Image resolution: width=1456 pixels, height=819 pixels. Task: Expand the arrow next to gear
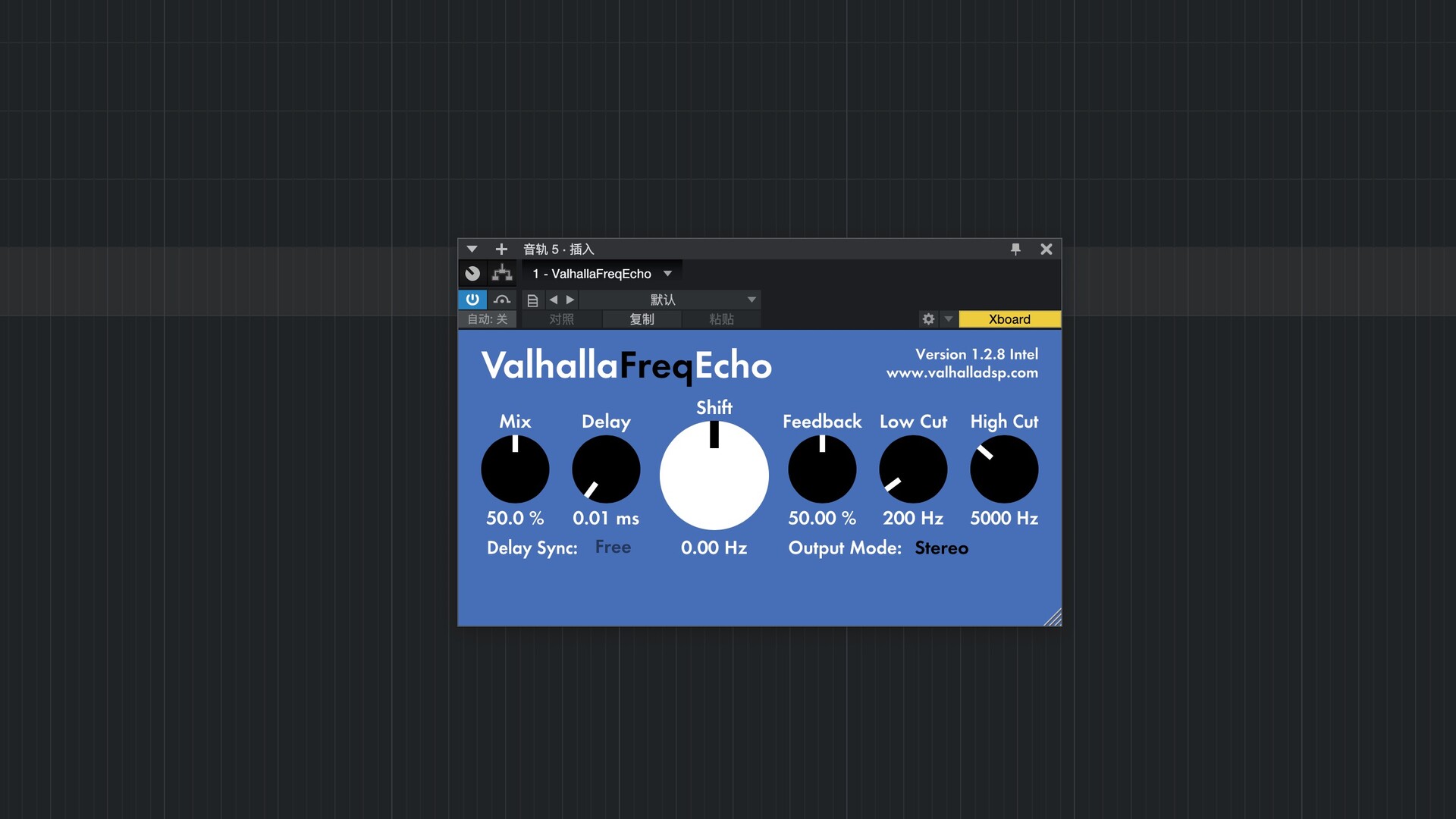tap(948, 319)
